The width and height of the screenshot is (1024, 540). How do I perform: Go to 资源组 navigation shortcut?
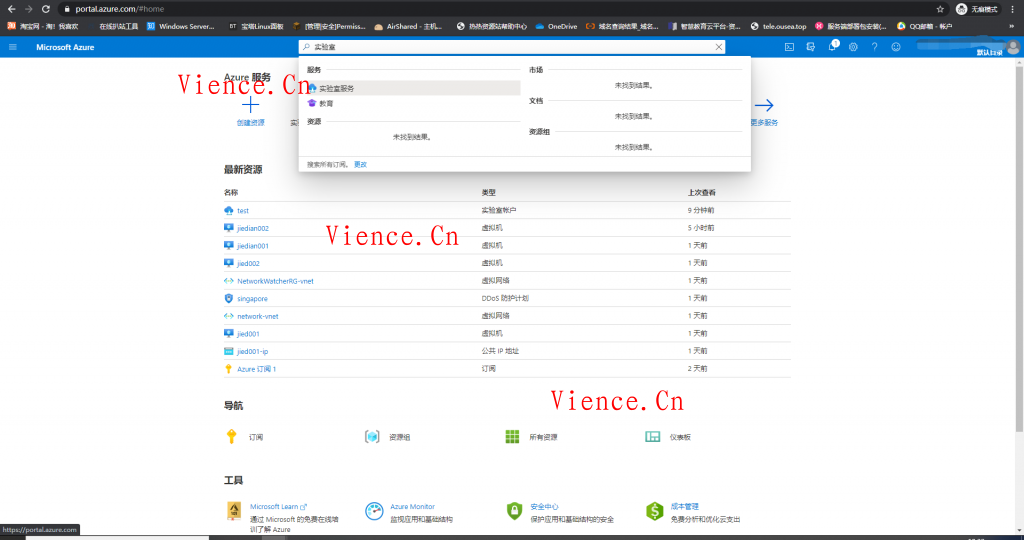tap(399, 437)
